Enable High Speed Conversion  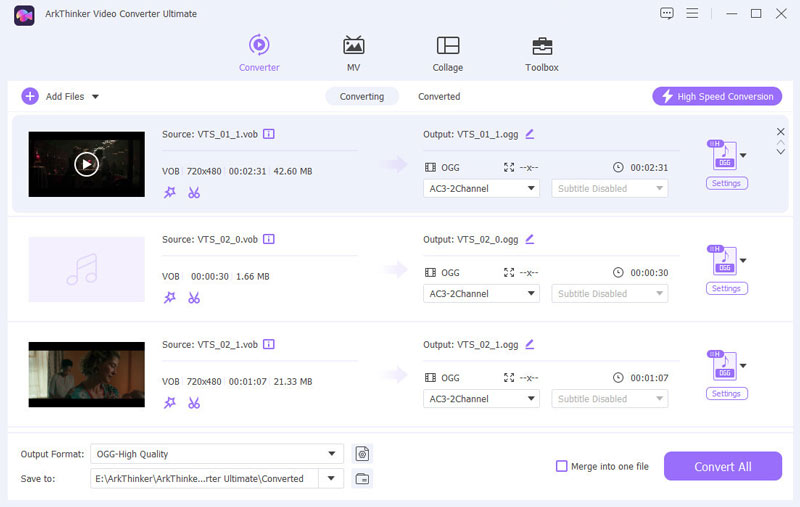coord(717,96)
